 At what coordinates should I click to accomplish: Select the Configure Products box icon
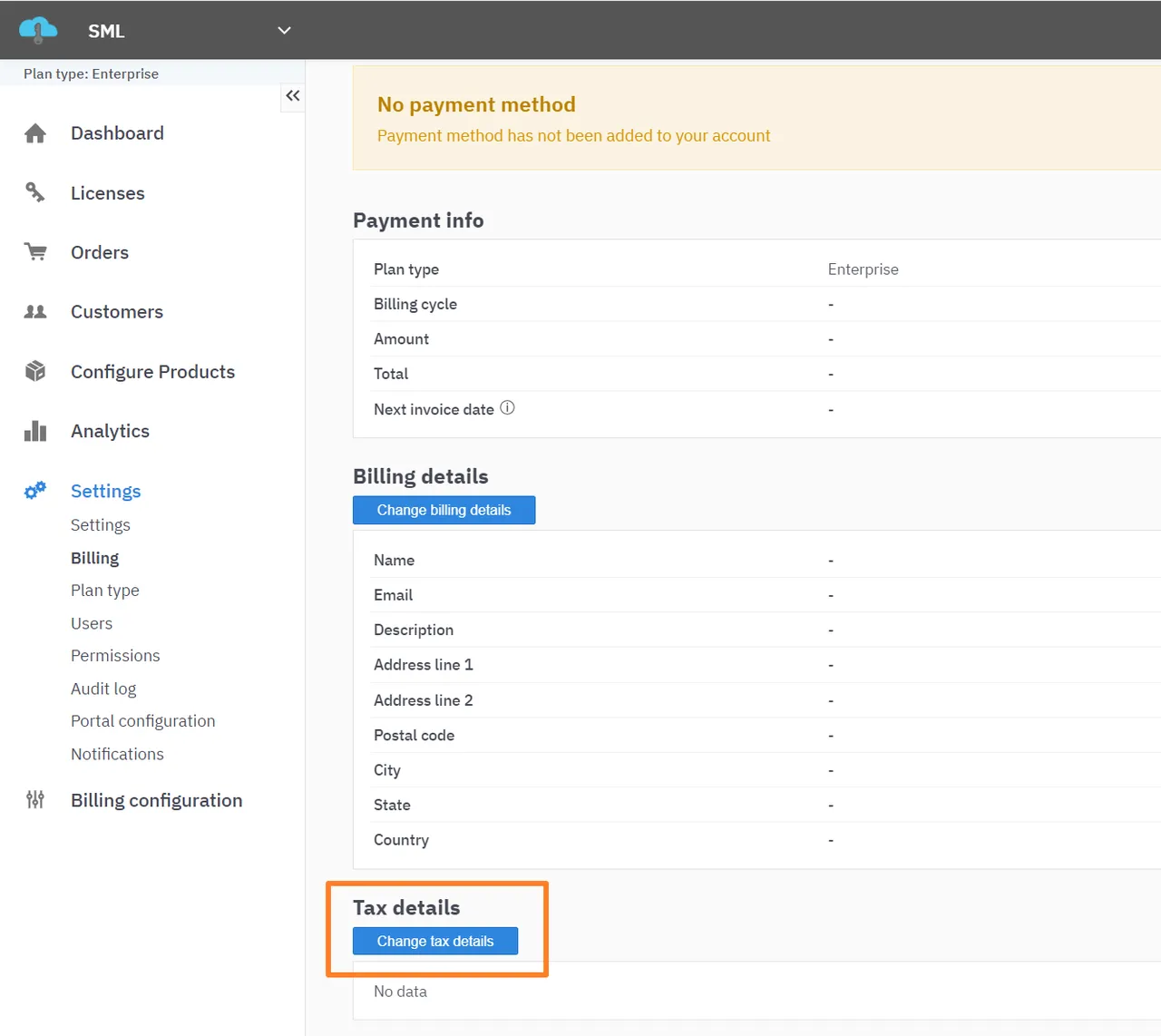[x=34, y=371]
